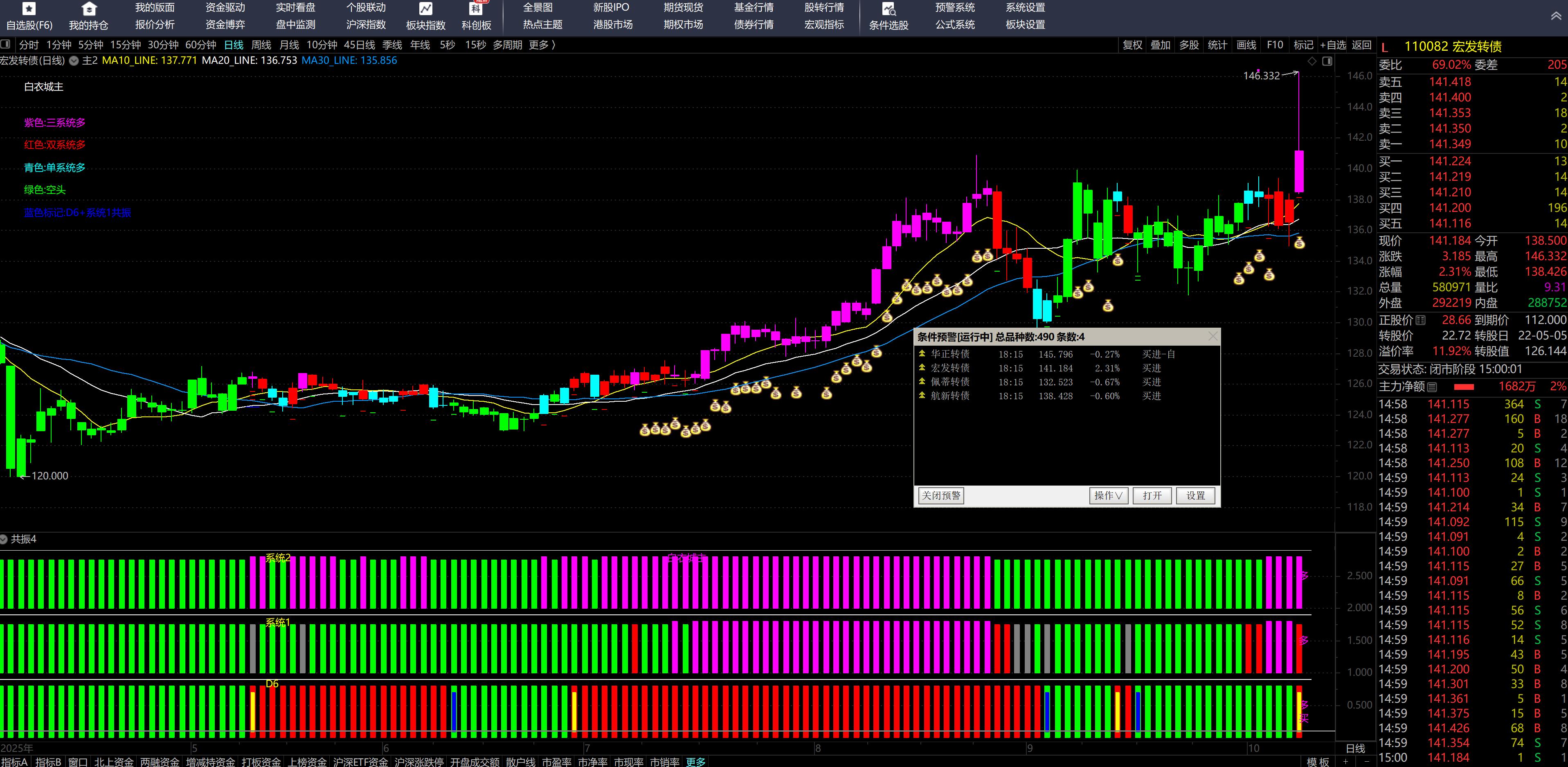Screen dimensions: 1568x767
Task: Open 条件选股 stock screener icon
Action: pyautogui.click(x=888, y=9)
